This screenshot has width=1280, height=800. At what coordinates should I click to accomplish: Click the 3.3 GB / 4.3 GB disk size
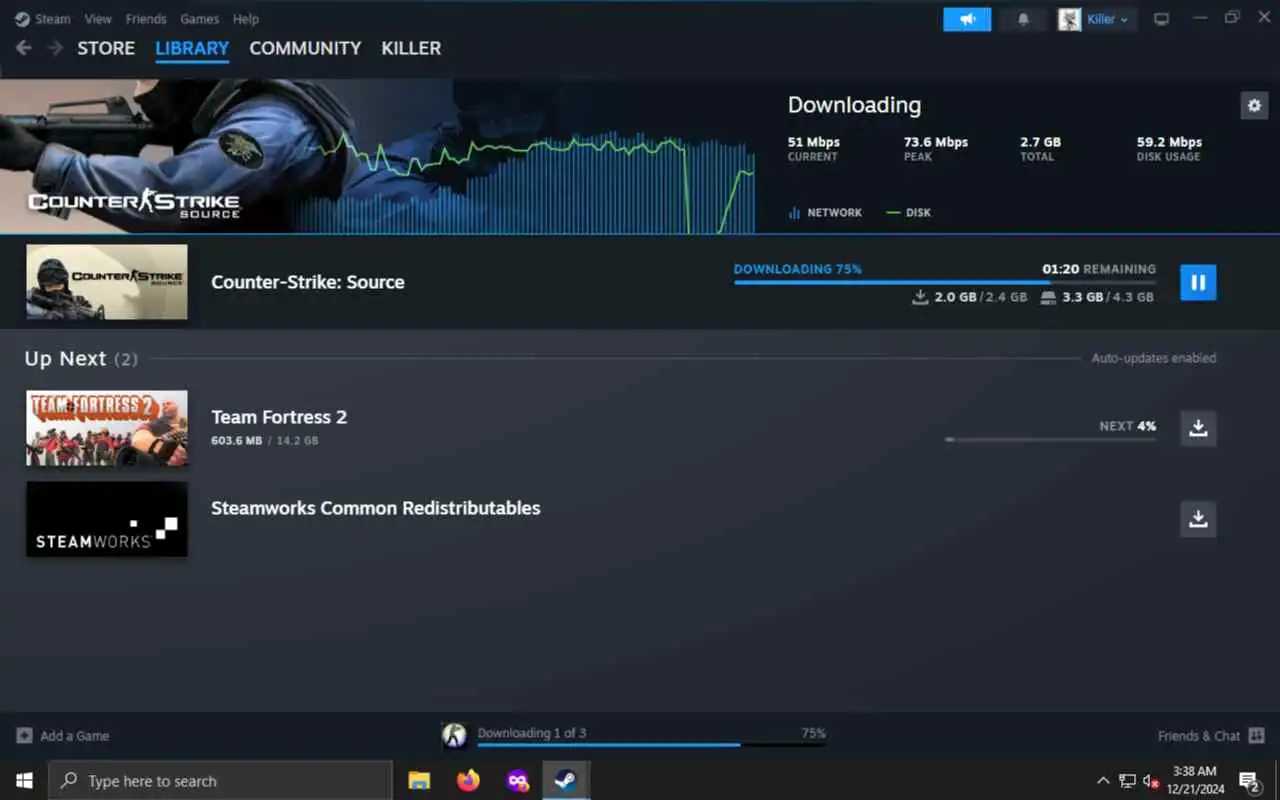(1097, 297)
